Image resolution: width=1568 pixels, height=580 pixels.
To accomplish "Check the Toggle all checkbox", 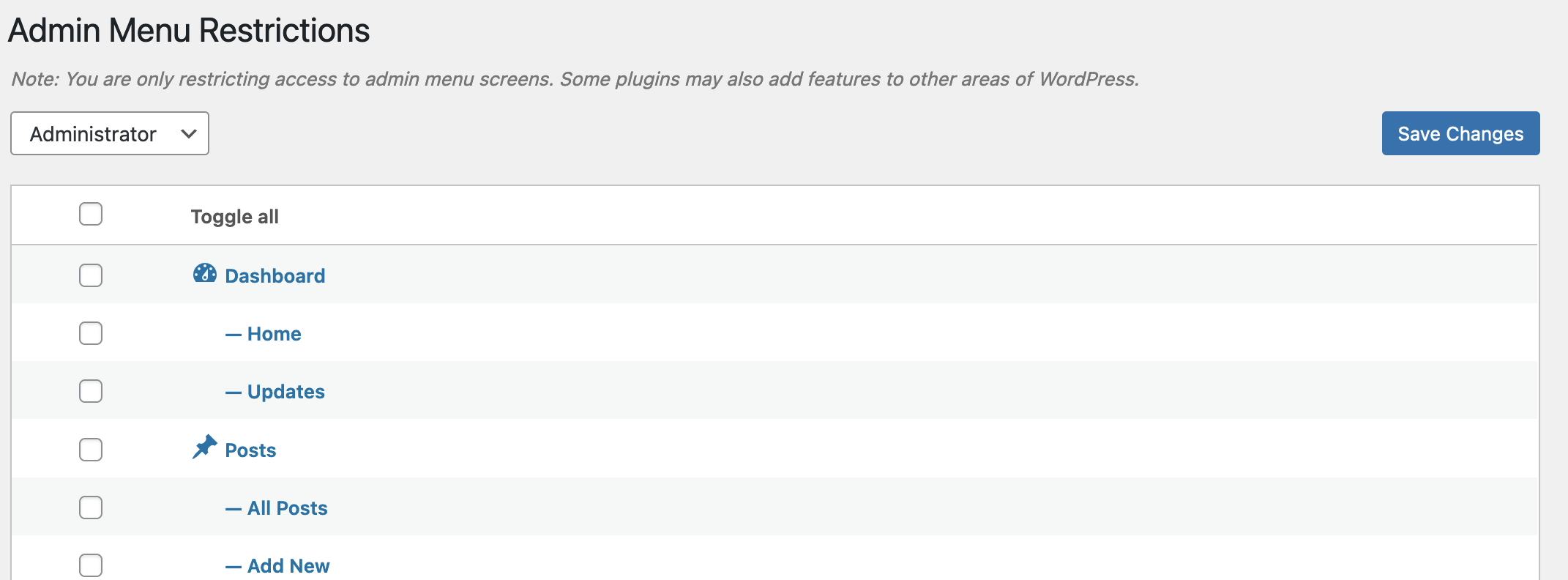I will [x=91, y=215].
